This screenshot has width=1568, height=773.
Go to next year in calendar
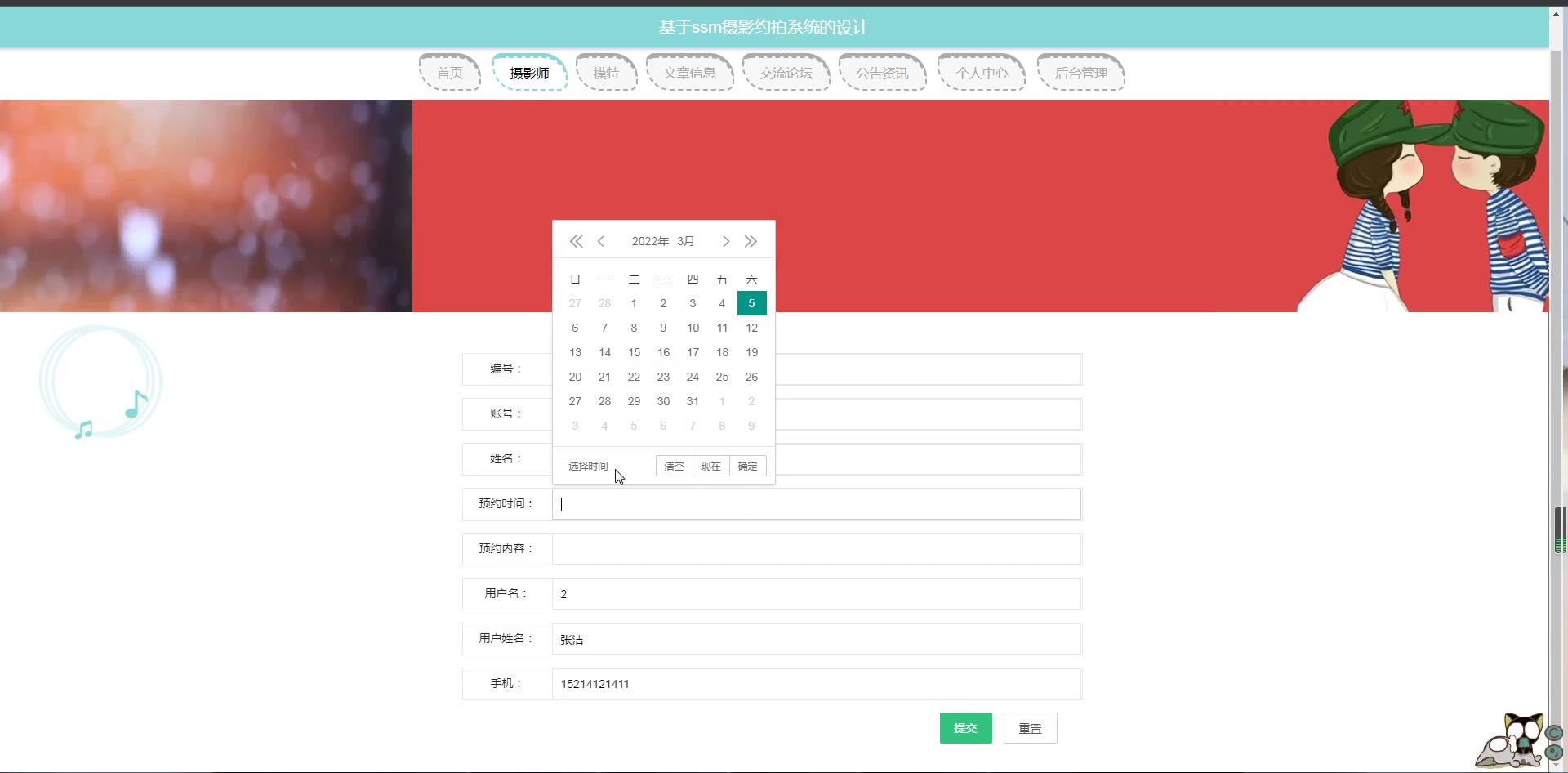point(751,241)
